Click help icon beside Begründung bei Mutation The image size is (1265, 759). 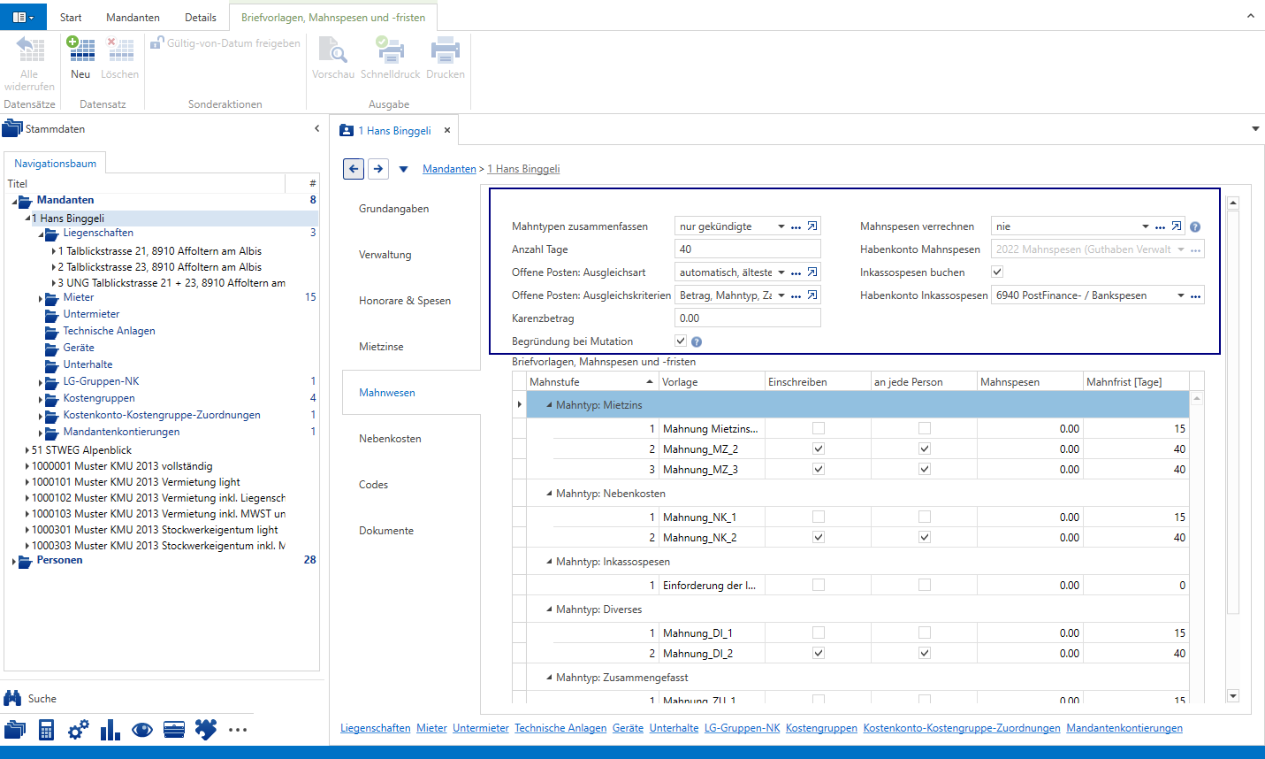697,342
